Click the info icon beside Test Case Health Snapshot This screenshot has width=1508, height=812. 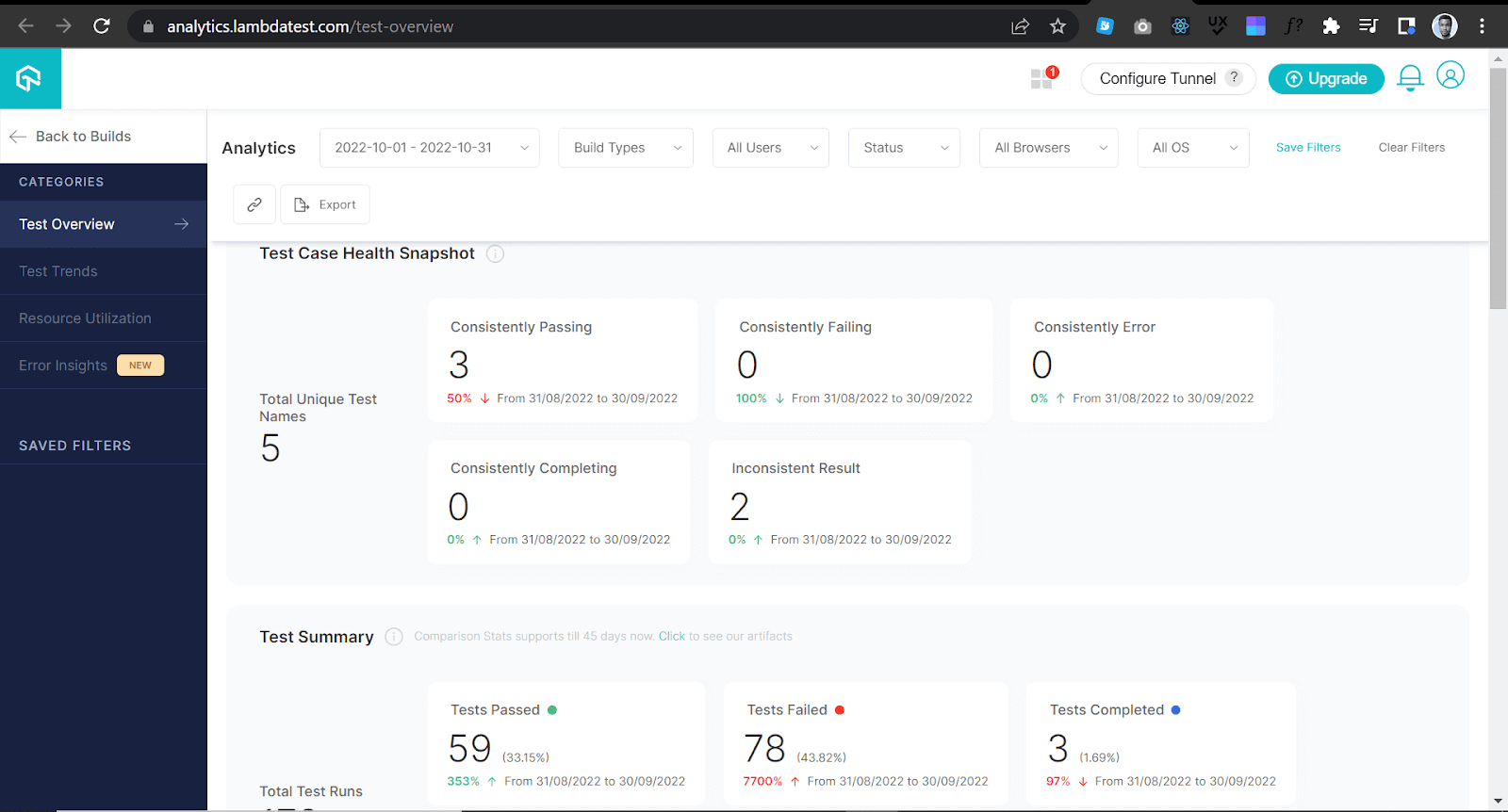(495, 253)
